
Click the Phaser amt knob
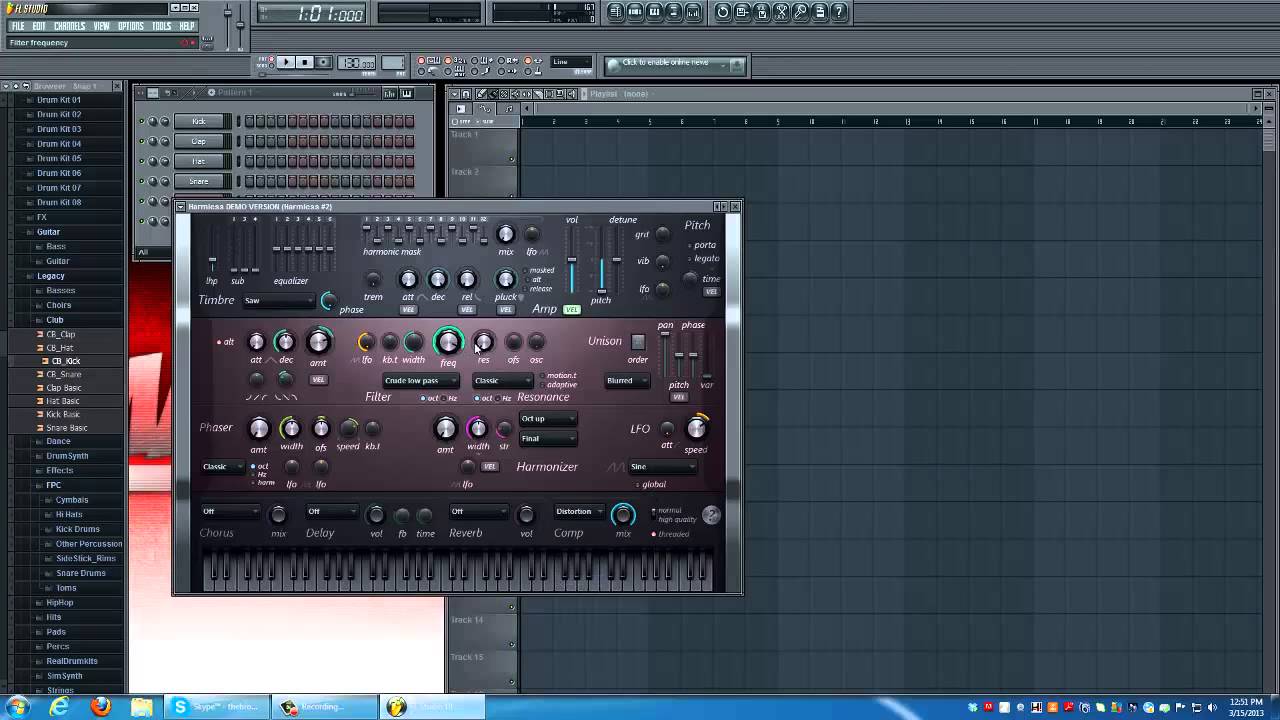(259, 429)
